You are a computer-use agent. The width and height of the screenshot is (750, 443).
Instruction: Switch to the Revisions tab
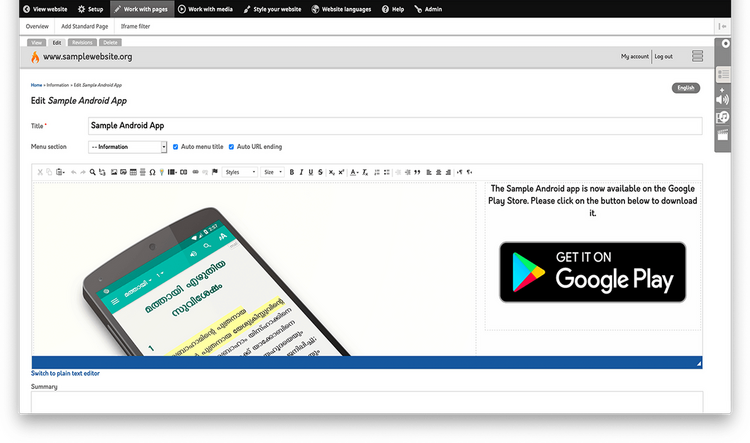[x=82, y=43]
